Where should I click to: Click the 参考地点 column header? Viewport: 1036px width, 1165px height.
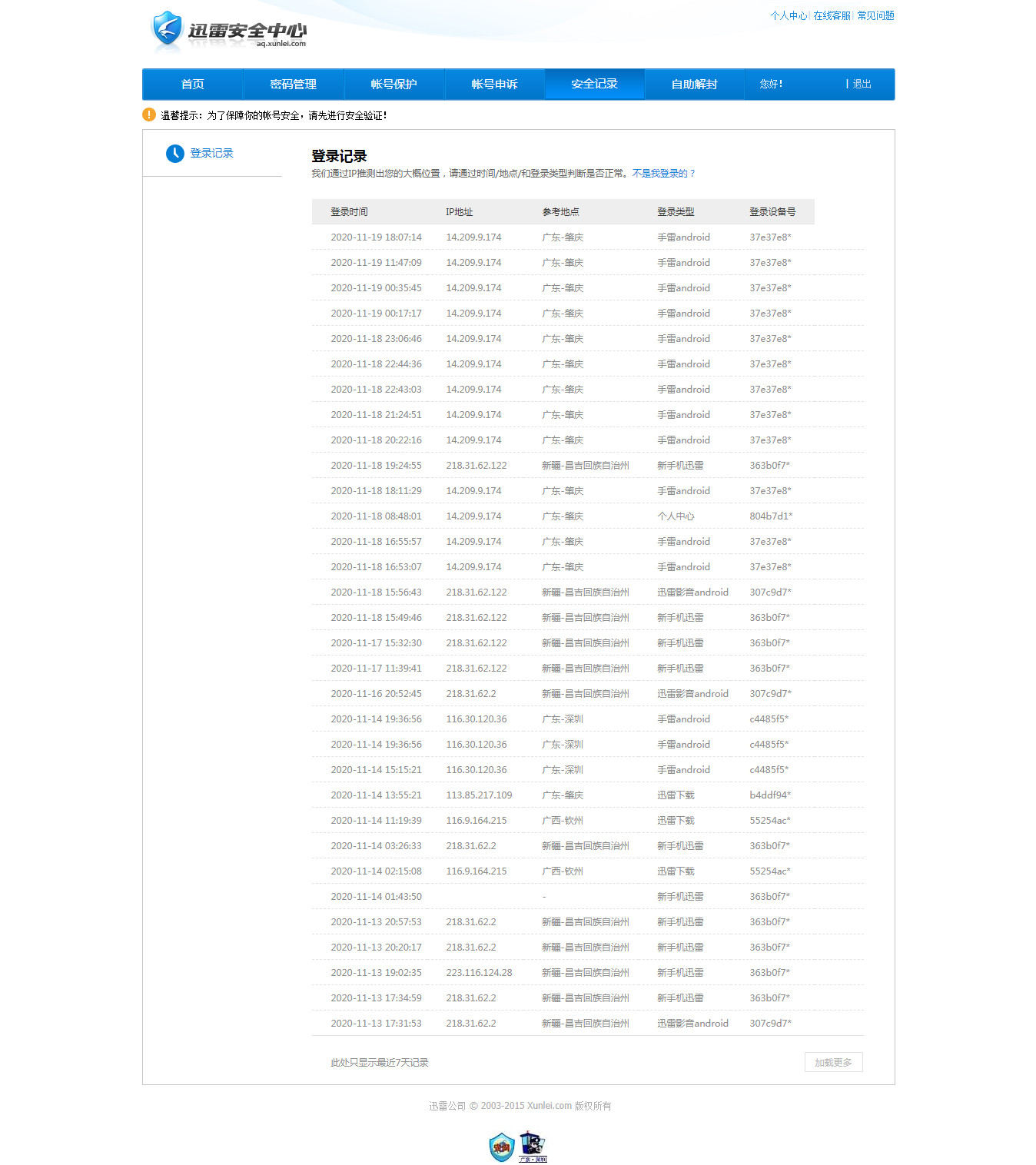560,212
